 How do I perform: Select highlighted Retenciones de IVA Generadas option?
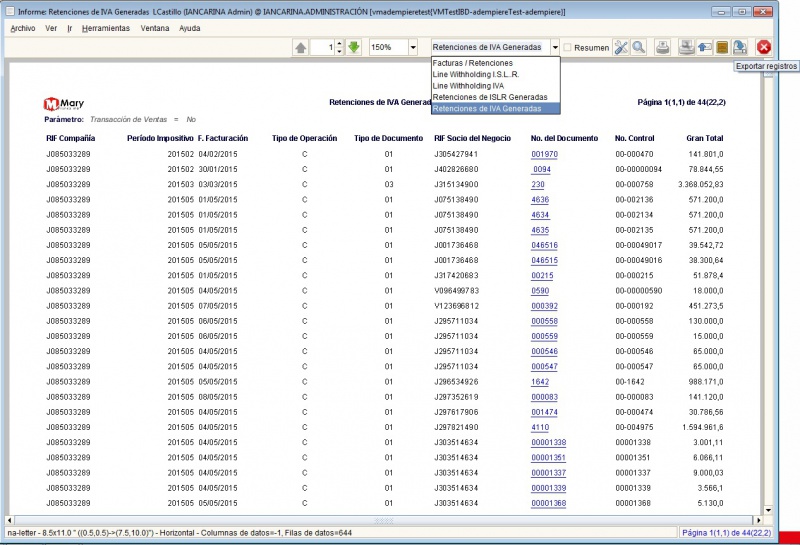click(x=495, y=108)
